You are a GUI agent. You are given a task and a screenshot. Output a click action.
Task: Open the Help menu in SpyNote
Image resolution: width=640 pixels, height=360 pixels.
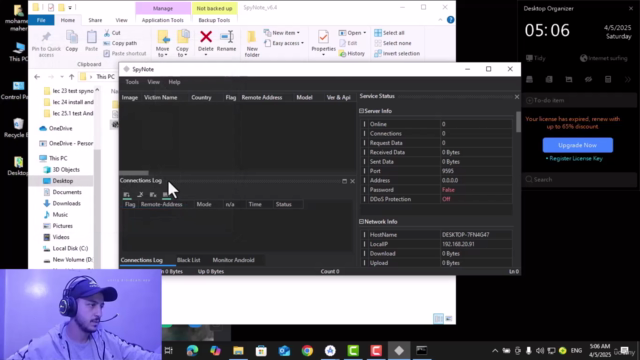(174, 82)
